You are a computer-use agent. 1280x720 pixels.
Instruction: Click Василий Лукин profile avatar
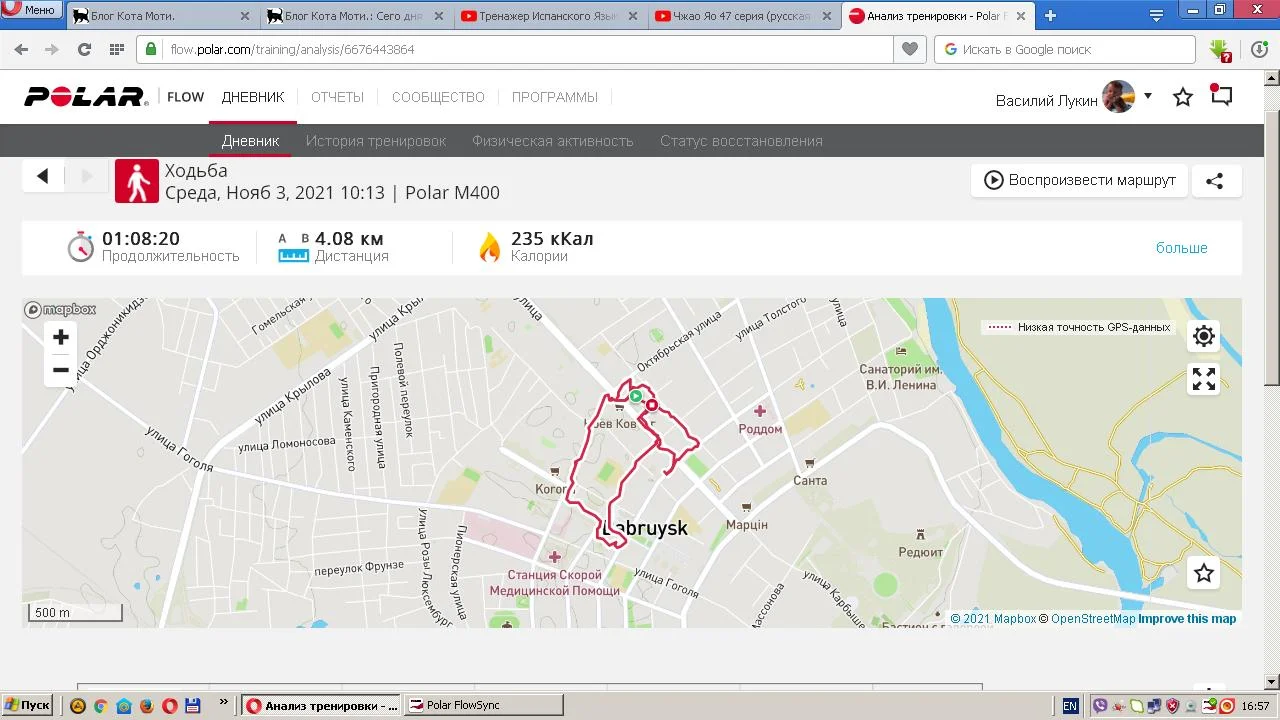pyautogui.click(x=1119, y=97)
